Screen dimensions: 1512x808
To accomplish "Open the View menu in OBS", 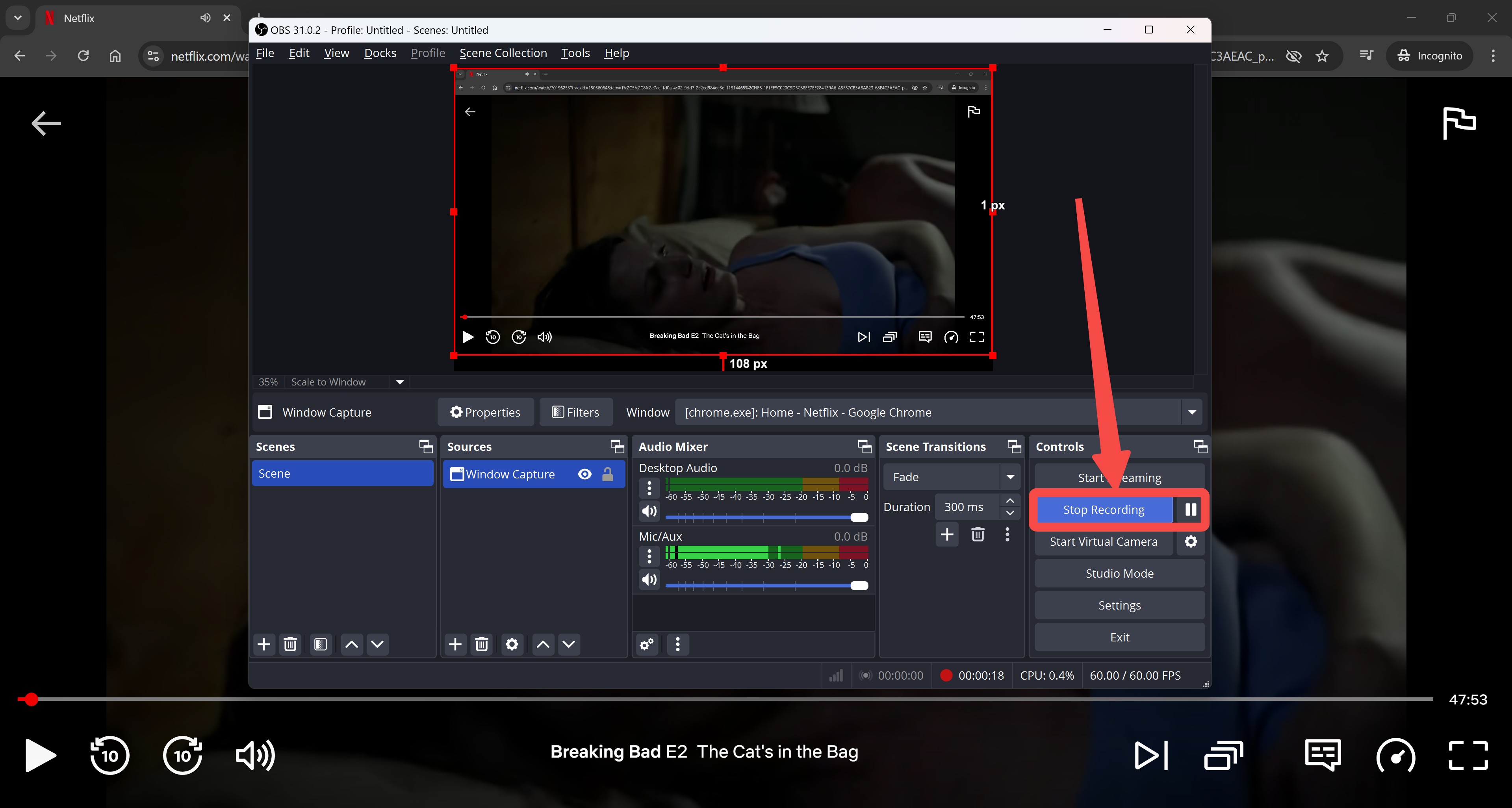I will tap(336, 53).
